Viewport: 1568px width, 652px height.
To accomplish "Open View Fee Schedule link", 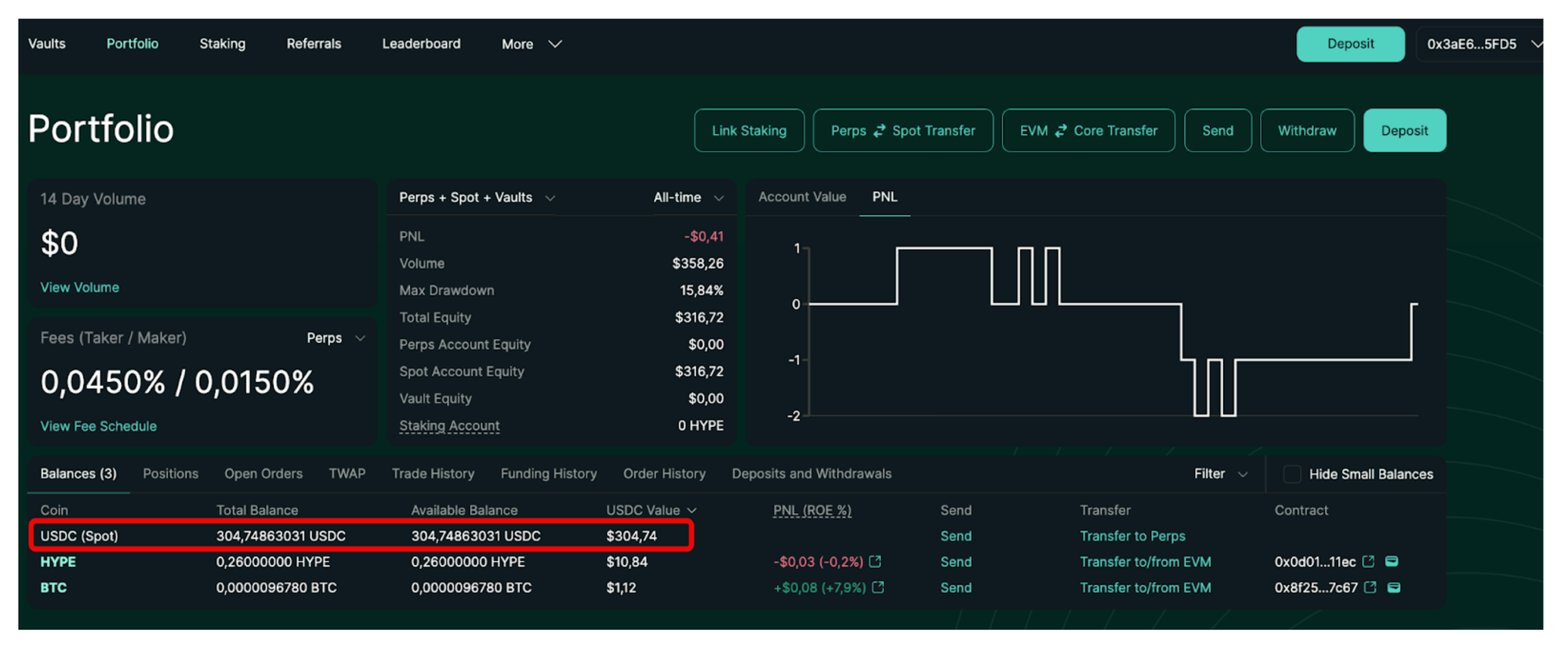I will click(99, 426).
